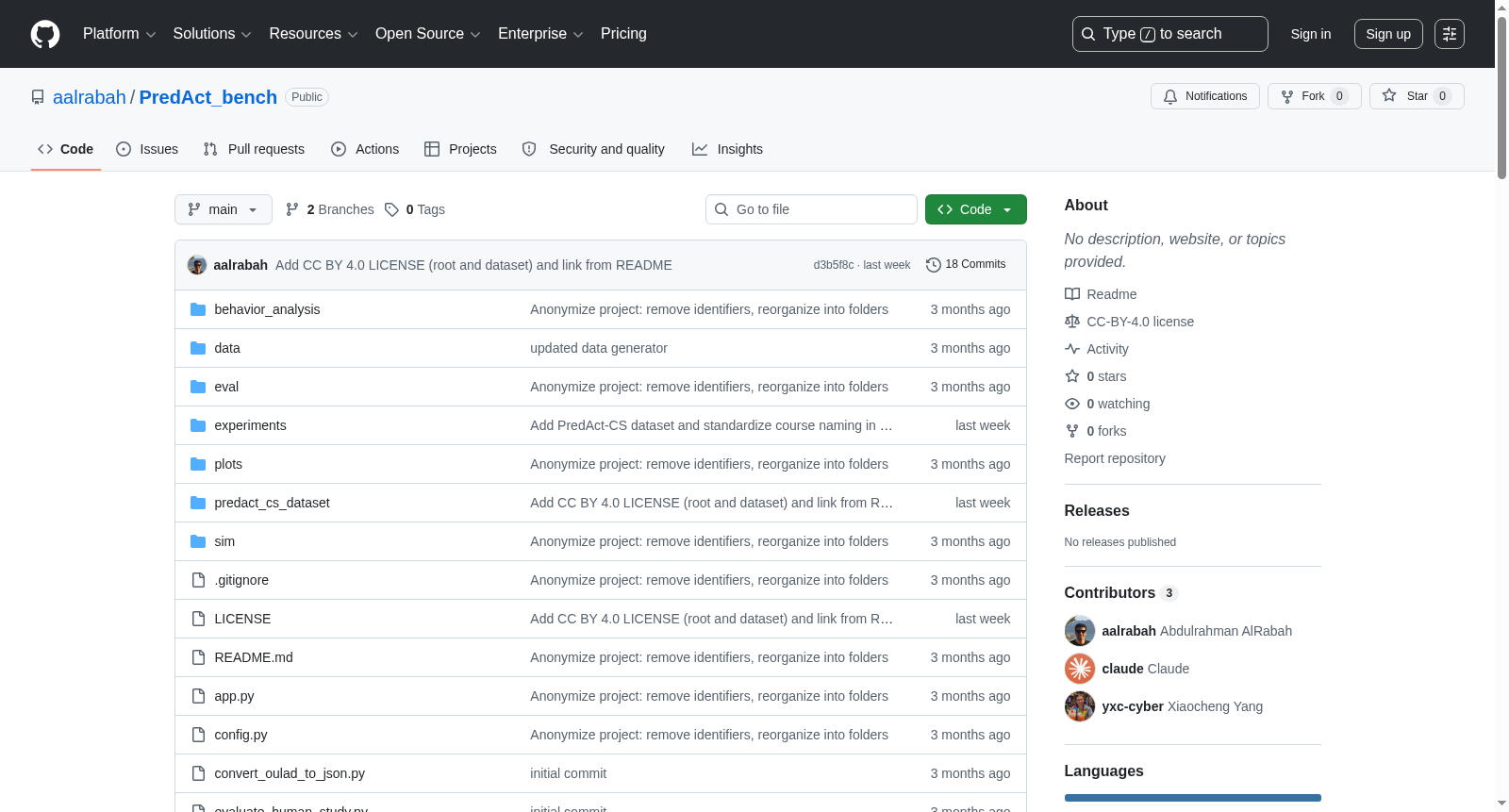The width and height of the screenshot is (1509, 812).
Task: Click the Notifications button
Action: (x=1205, y=96)
